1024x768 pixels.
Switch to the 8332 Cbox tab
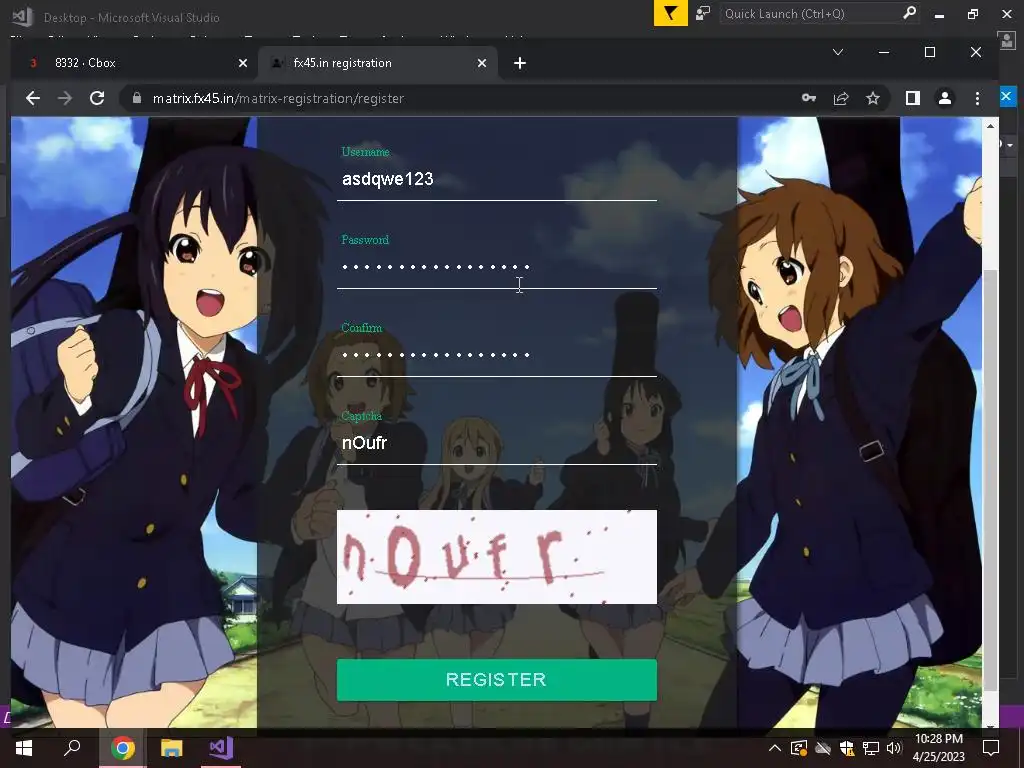[135, 63]
